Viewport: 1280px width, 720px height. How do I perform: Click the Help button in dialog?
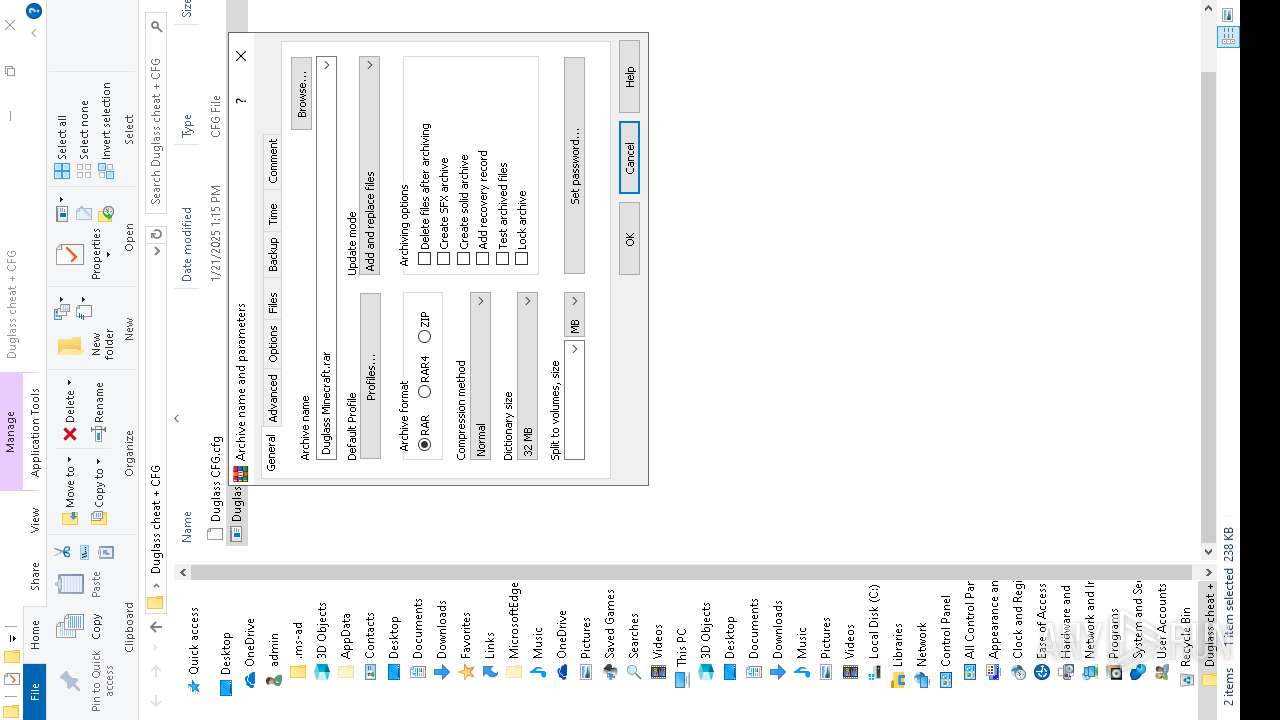629,77
